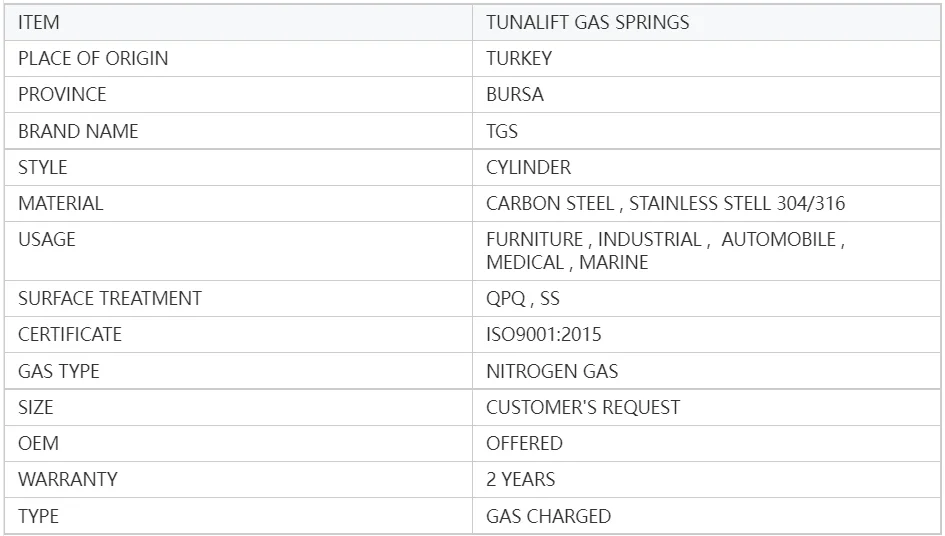Click the USAGE row label
The height and width of the screenshot is (536, 945).
point(46,239)
